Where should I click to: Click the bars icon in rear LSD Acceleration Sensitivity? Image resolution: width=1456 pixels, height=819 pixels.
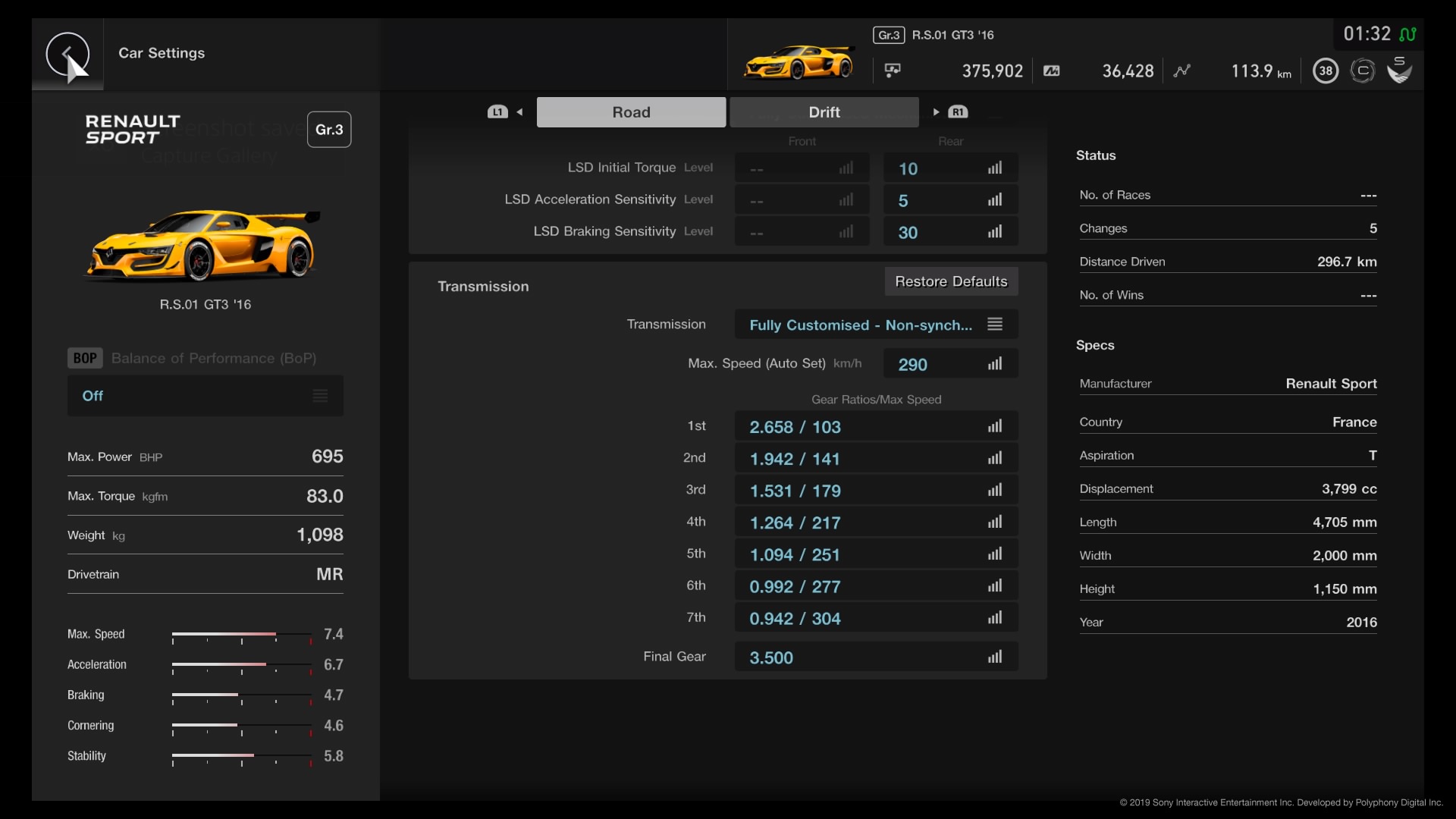pyautogui.click(x=995, y=200)
